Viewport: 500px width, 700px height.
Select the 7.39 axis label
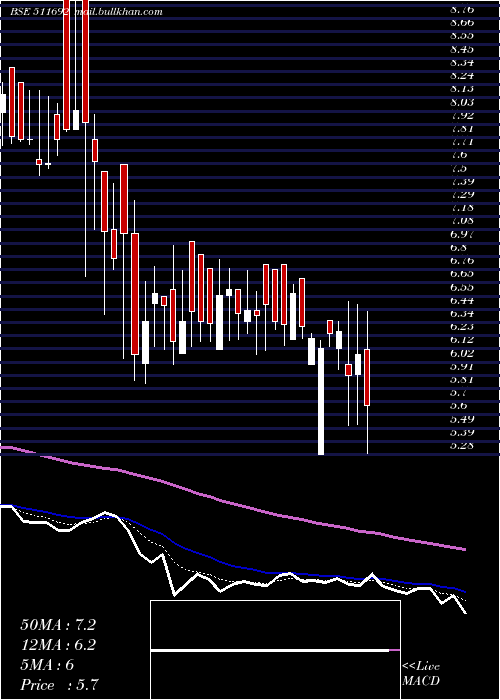click(462, 181)
